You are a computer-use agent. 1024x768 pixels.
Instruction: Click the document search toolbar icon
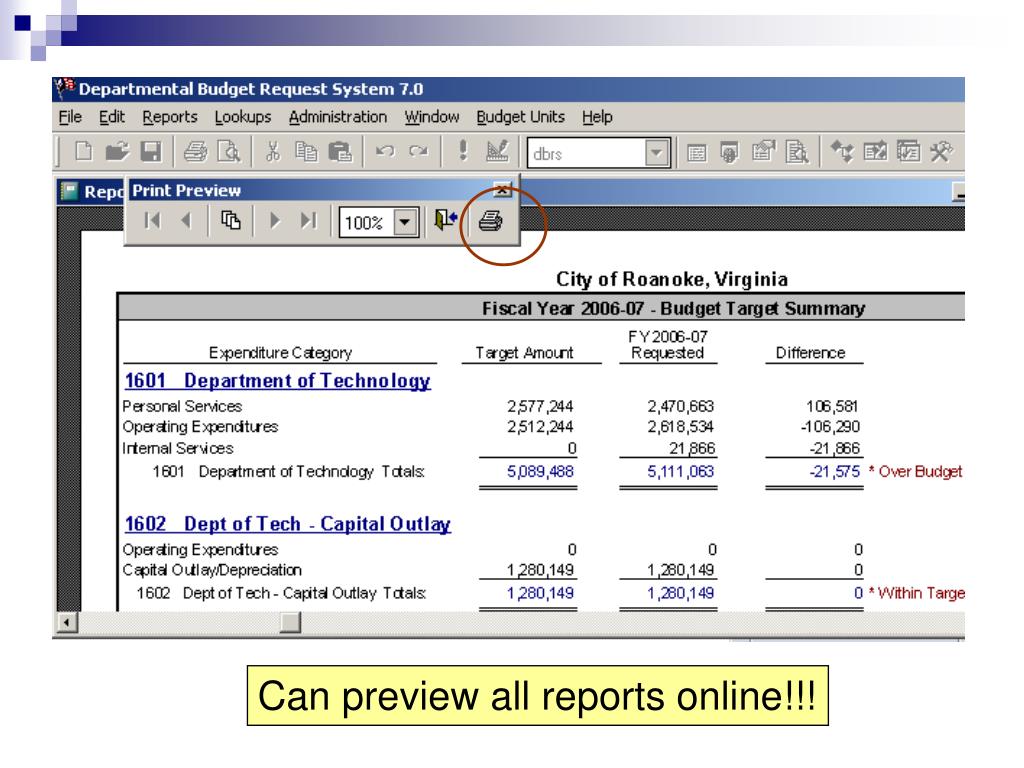796,152
